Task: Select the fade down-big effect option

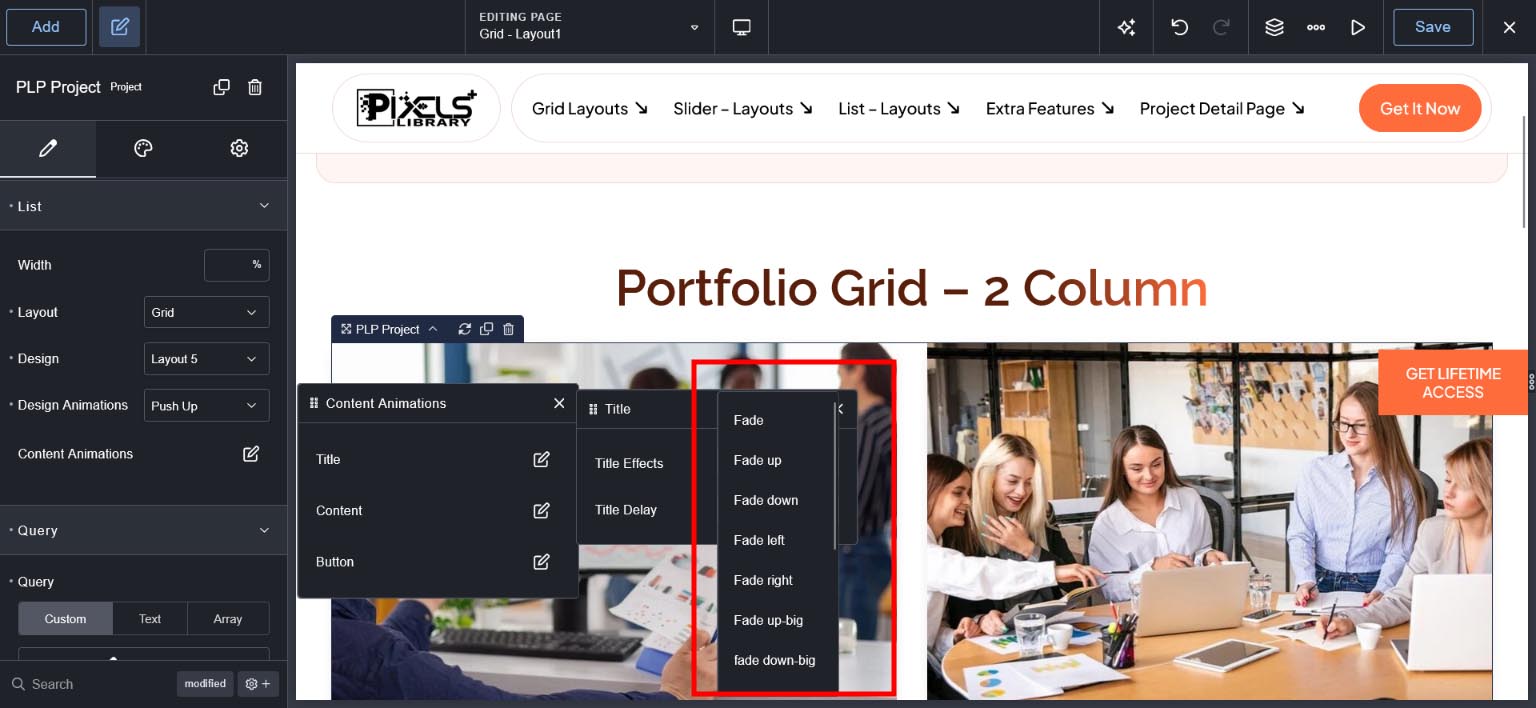Action: (x=776, y=660)
